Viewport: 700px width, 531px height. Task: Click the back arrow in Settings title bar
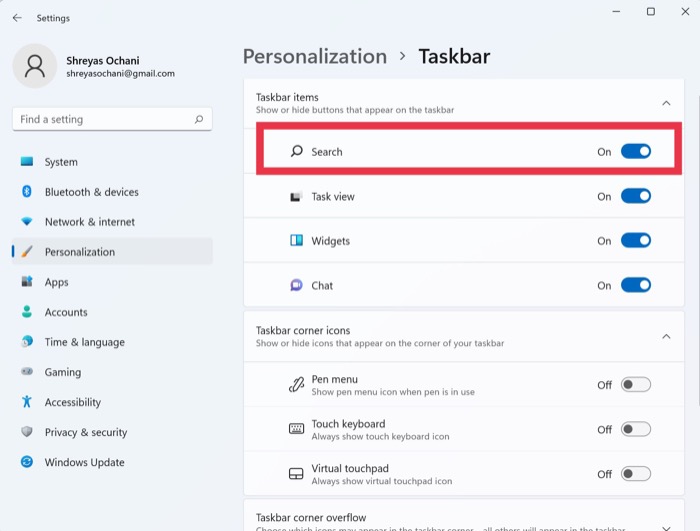[17, 18]
